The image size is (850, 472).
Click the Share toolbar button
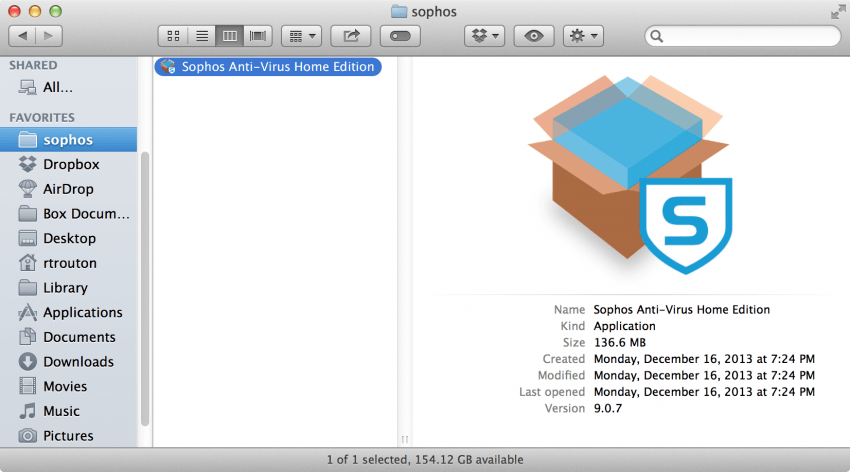[x=351, y=36]
